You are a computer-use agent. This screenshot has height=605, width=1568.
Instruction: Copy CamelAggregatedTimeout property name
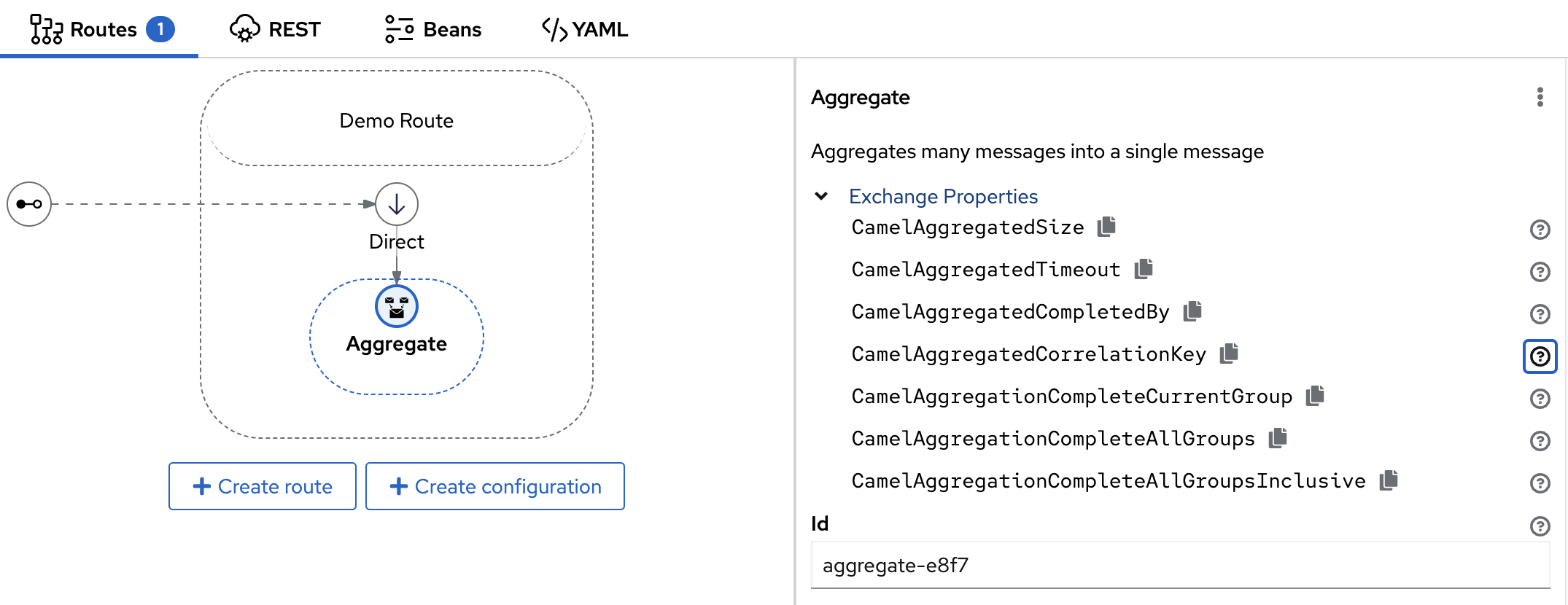pos(1144,269)
